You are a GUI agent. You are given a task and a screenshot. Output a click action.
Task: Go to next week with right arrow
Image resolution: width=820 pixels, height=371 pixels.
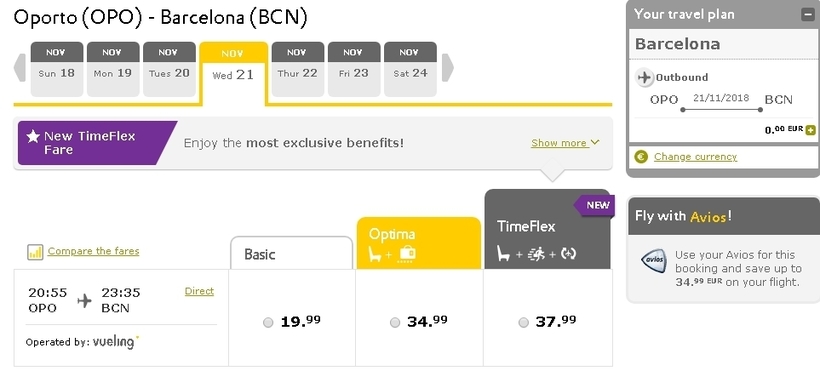(448, 68)
